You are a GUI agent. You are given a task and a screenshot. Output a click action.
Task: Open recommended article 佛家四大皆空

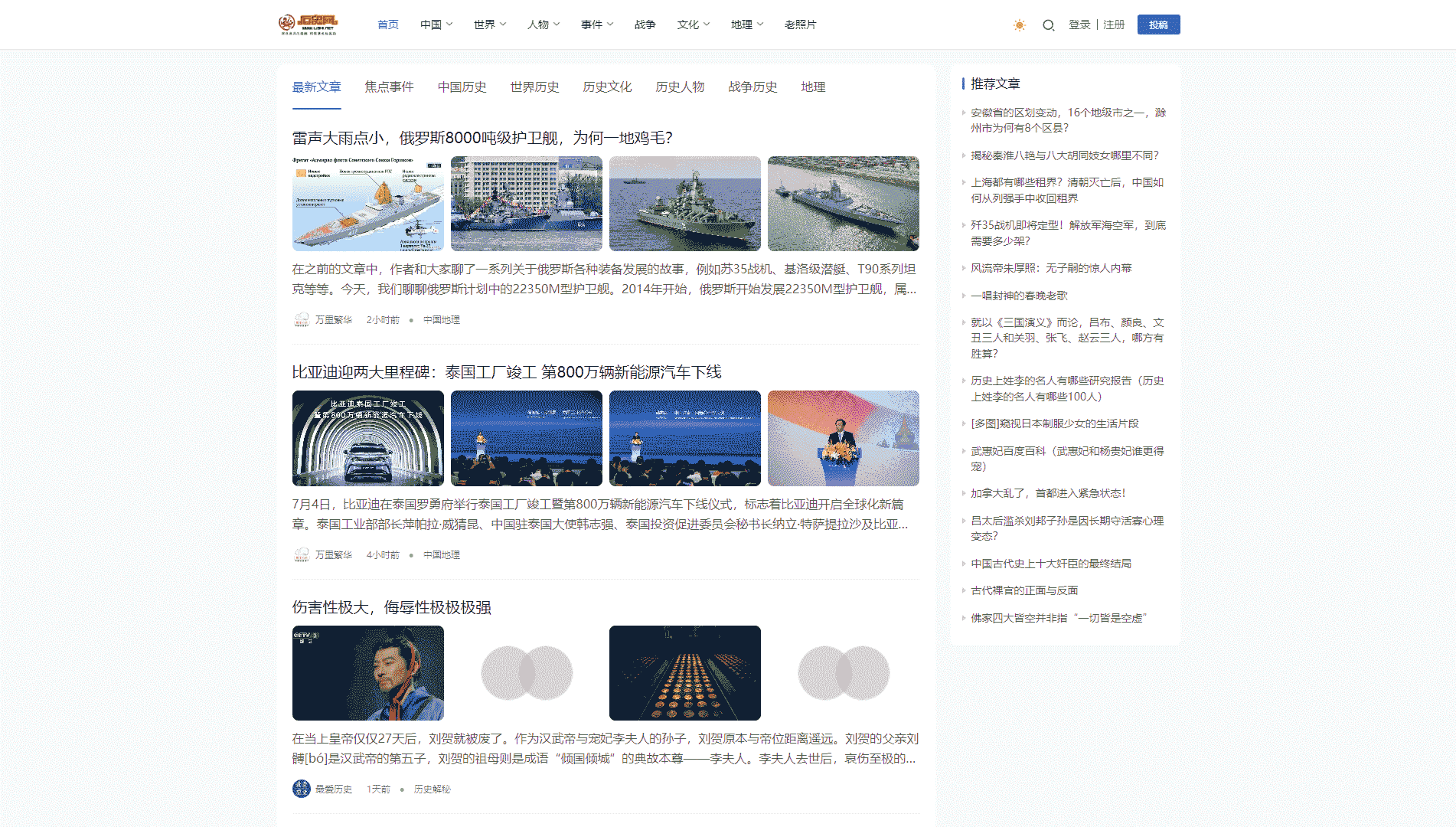1059,618
